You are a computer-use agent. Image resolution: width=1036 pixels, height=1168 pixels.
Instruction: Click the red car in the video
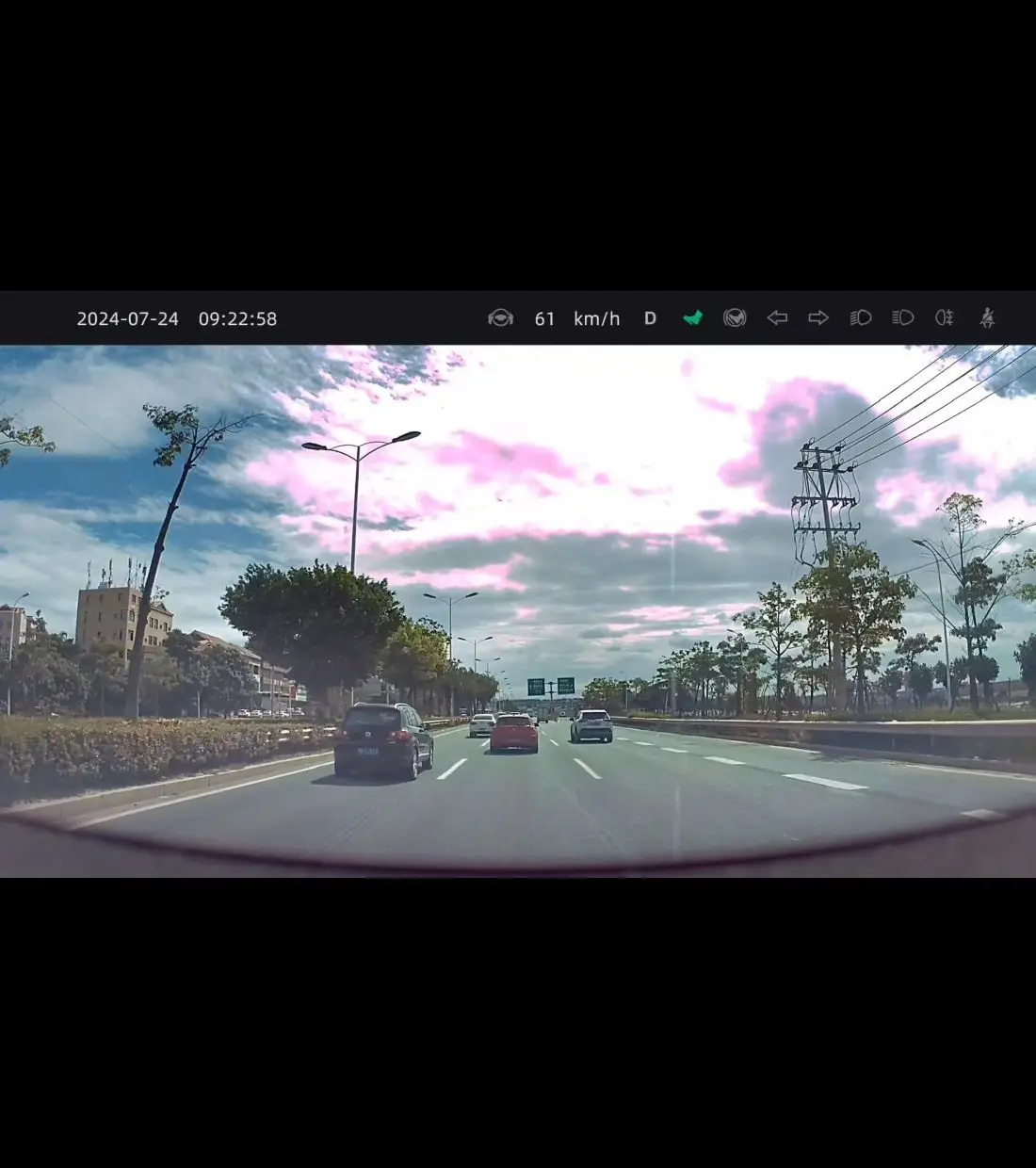point(514,733)
